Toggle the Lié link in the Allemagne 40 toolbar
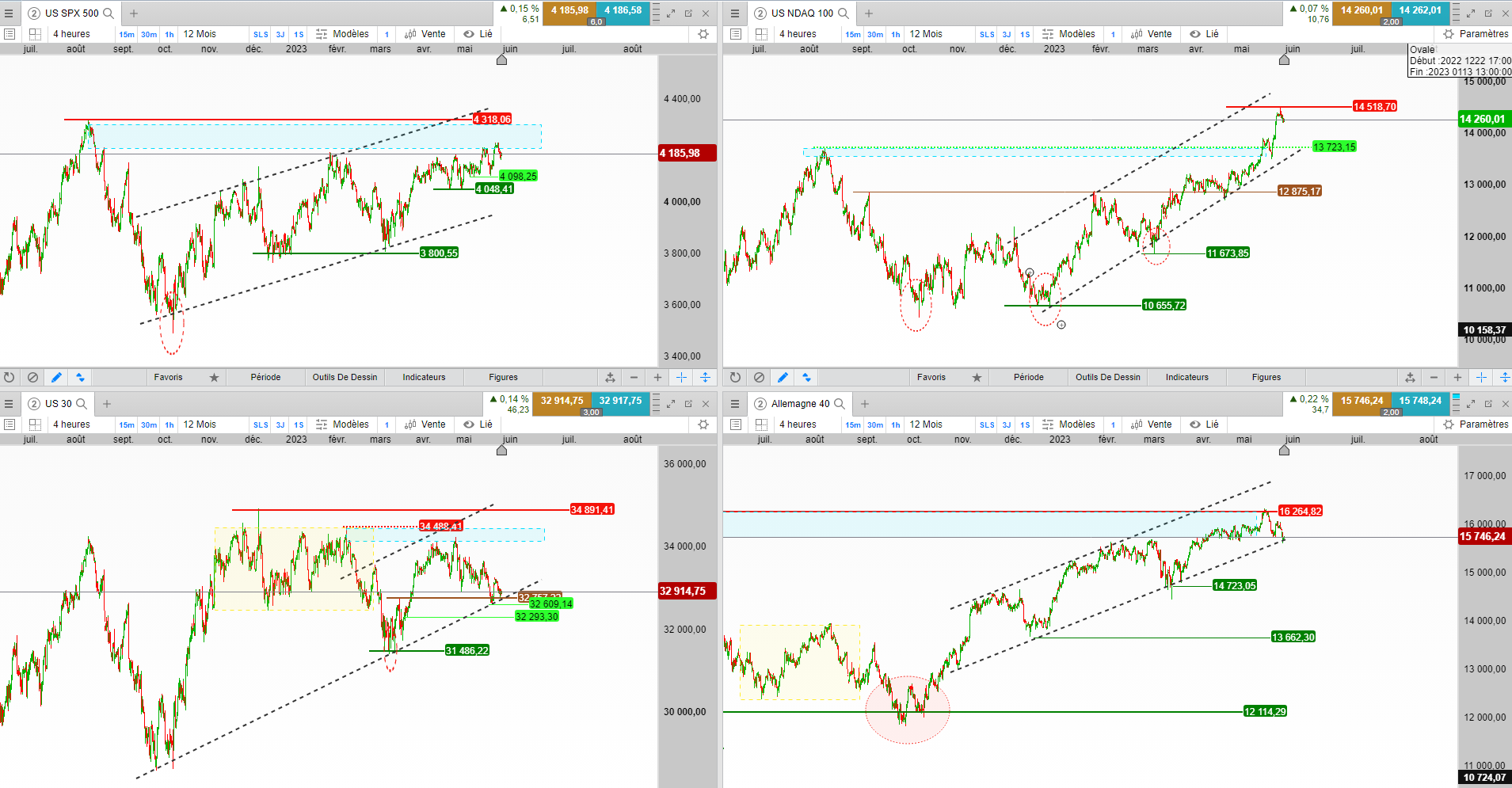This screenshot has height=788, width=1512. tap(1204, 424)
